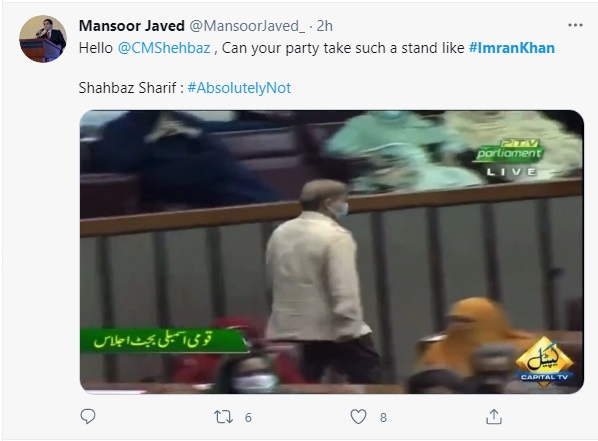The image size is (598, 441).
Task: Click the Mansoor Javed display name
Action: (132, 26)
